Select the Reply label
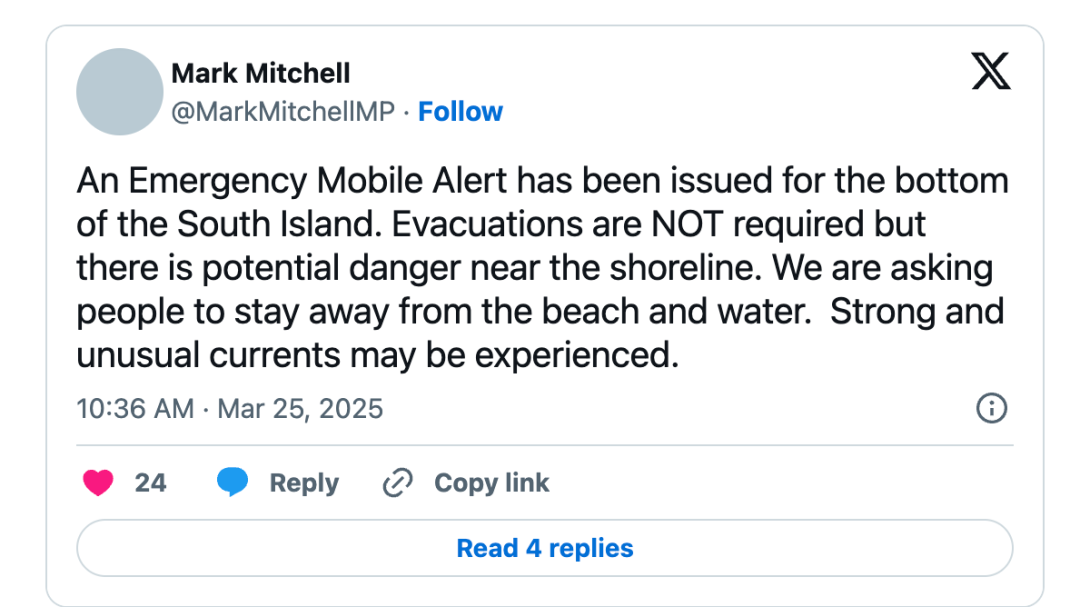Viewport: 1080px width, 607px height. coord(304,483)
